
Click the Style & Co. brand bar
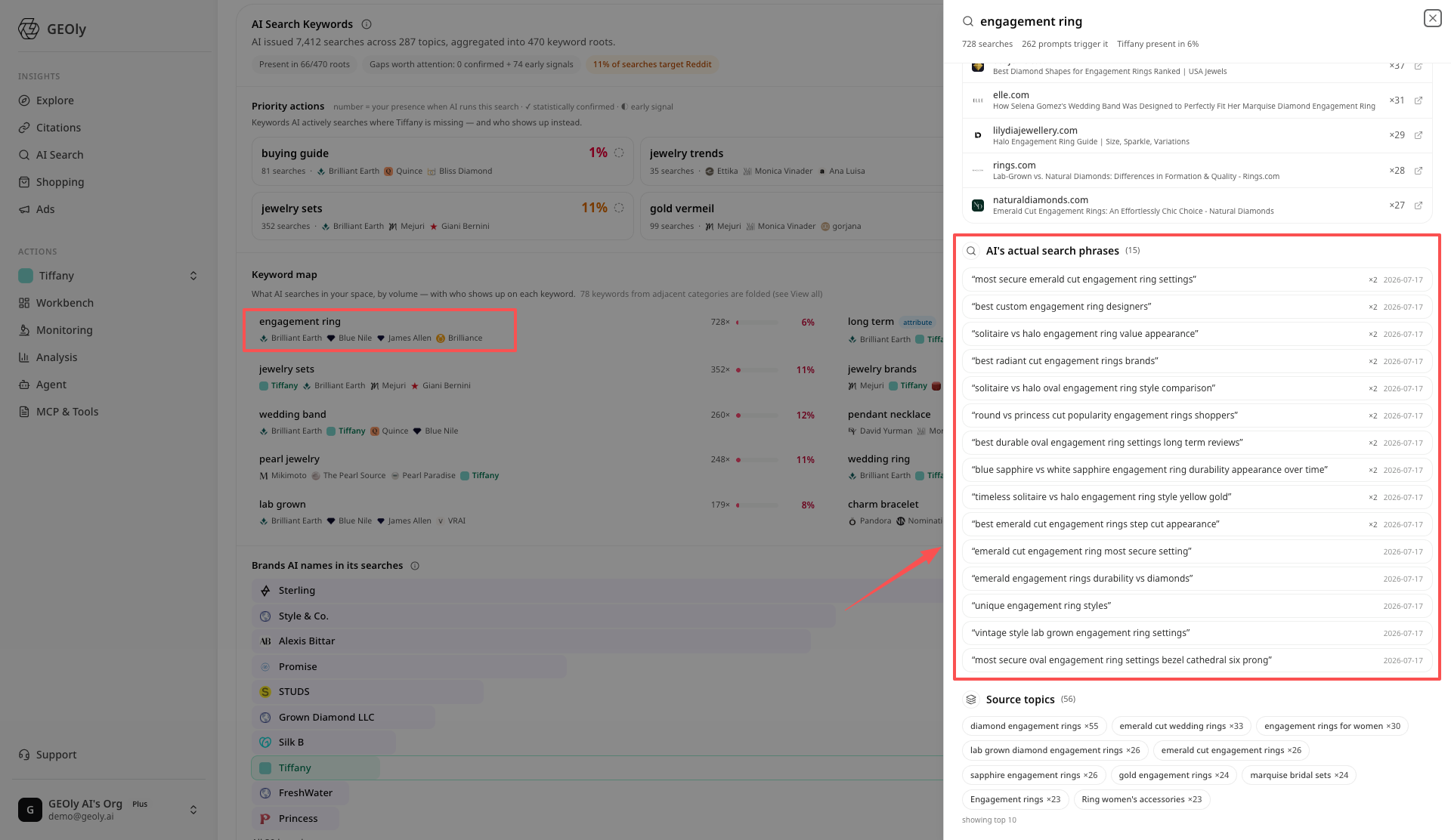543,616
